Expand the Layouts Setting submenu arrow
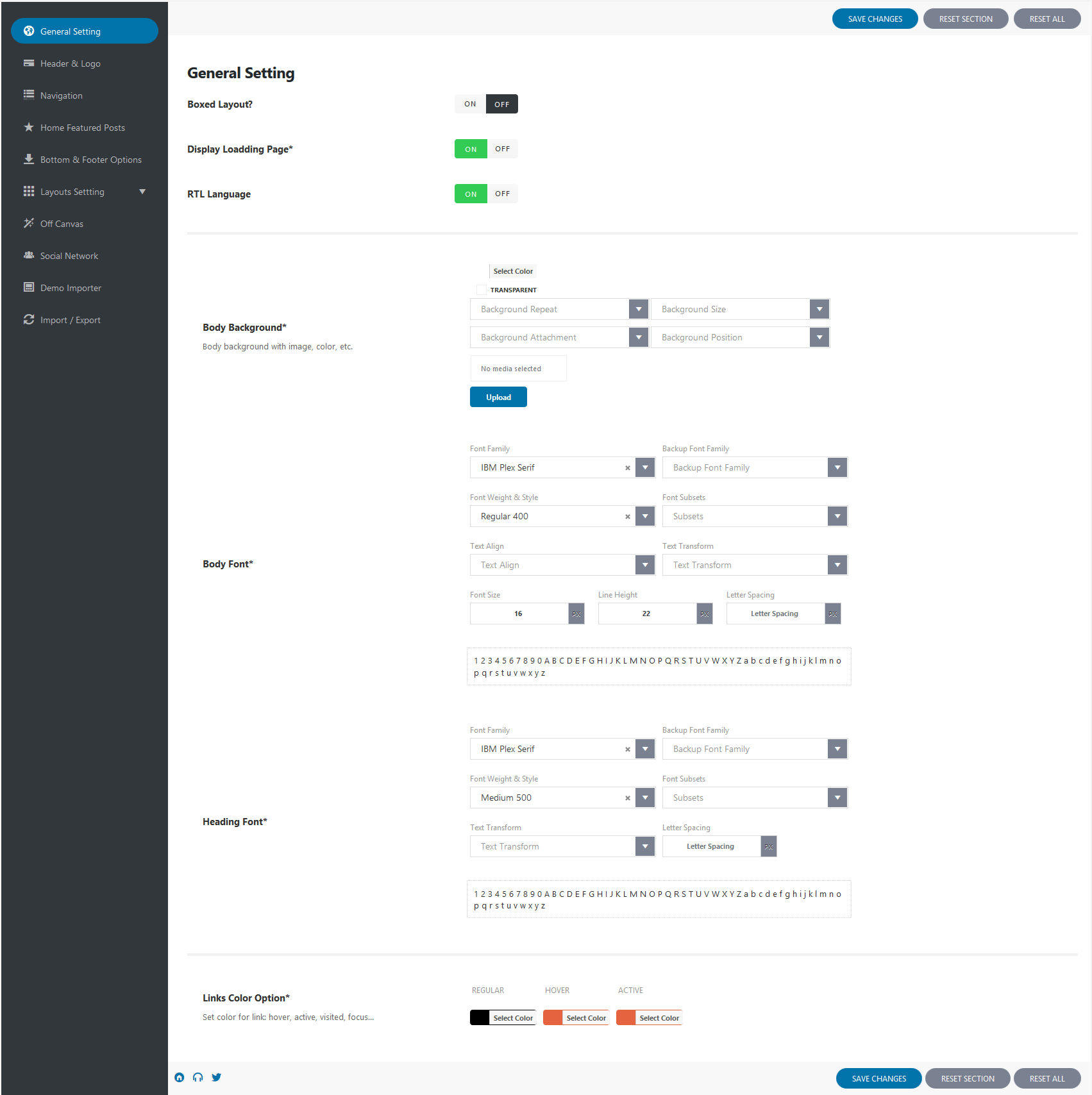Viewport: 1092px width, 1095px height. (142, 192)
